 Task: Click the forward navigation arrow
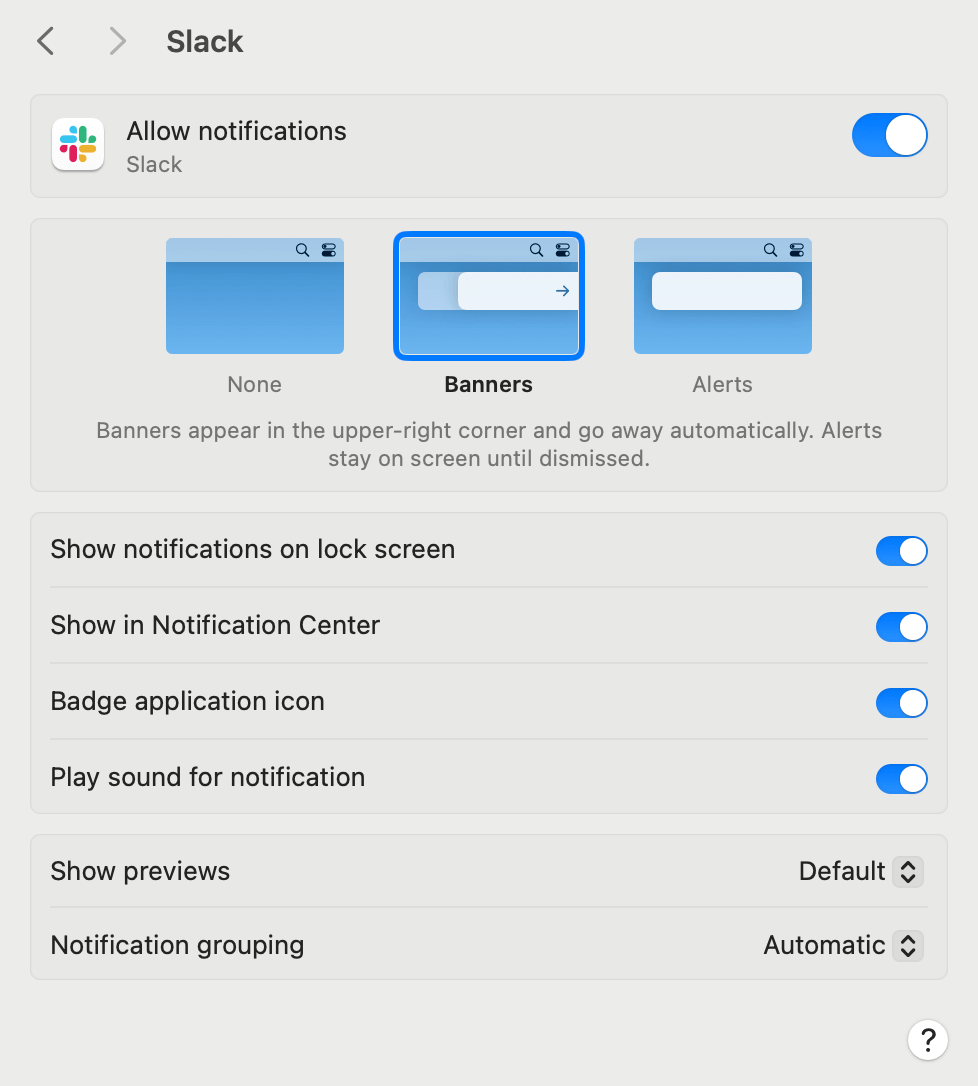pyautogui.click(x=117, y=41)
